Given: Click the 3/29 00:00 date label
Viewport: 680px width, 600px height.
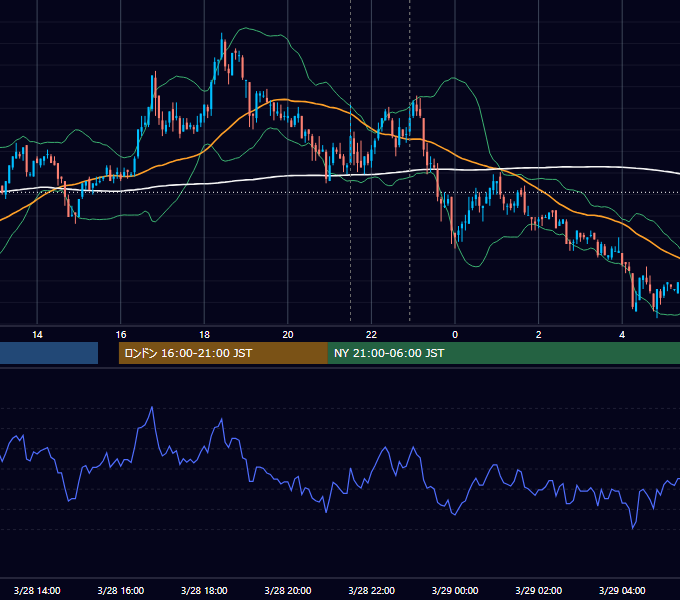Looking at the screenshot, I should (455, 590).
